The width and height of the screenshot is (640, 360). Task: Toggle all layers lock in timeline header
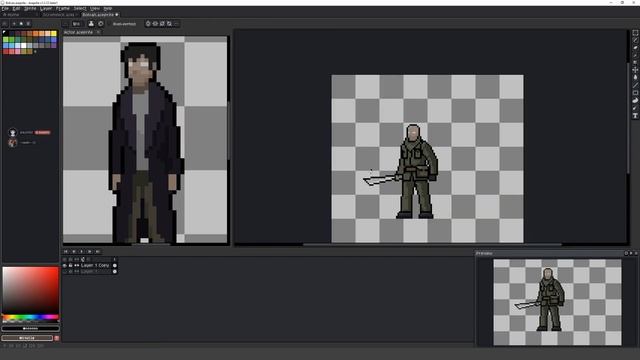point(71,259)
